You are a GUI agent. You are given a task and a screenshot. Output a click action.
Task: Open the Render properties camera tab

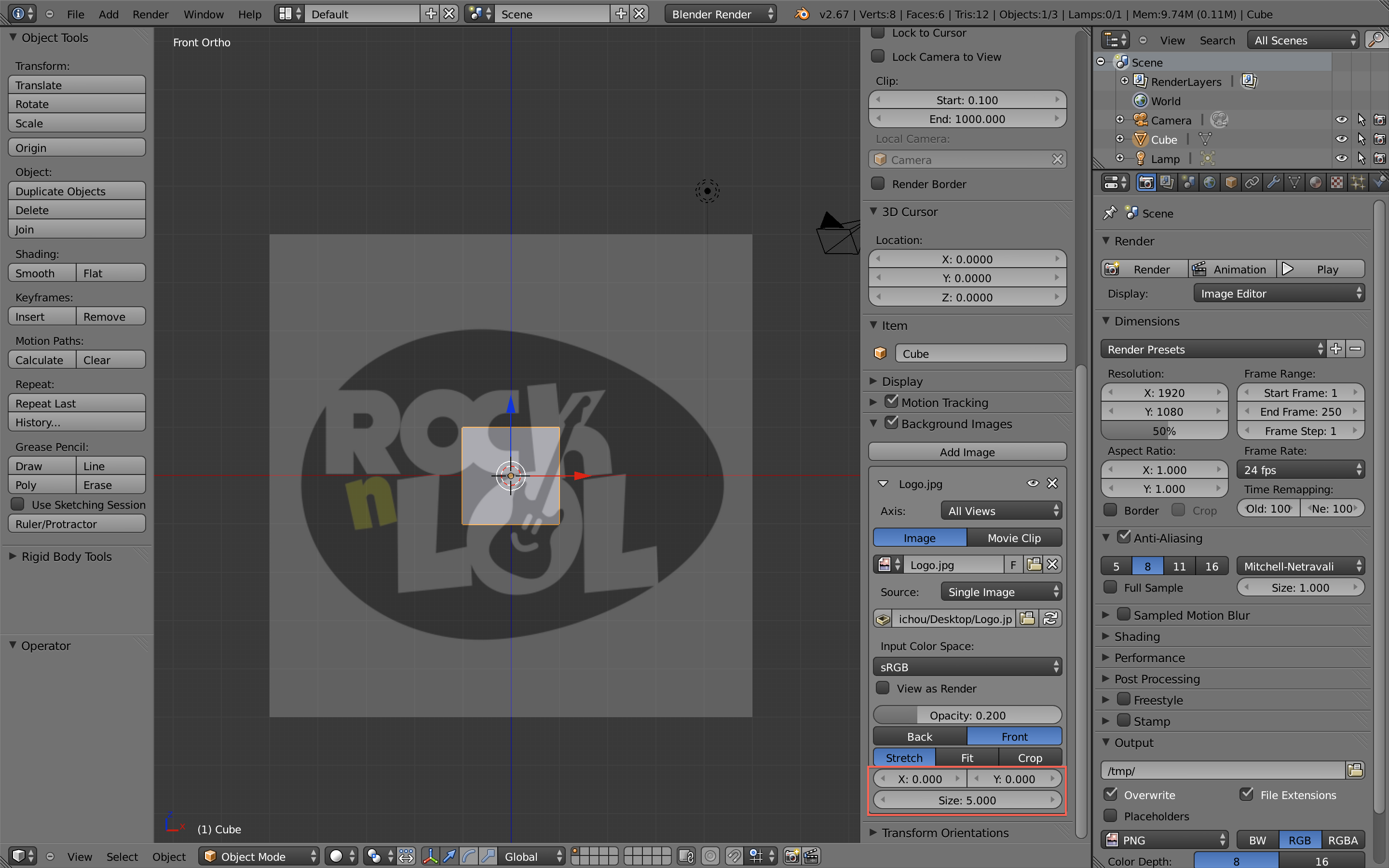1145,183
